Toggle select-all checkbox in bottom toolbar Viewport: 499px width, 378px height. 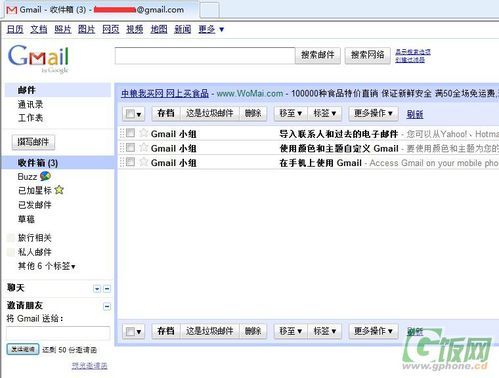[130, 332]
